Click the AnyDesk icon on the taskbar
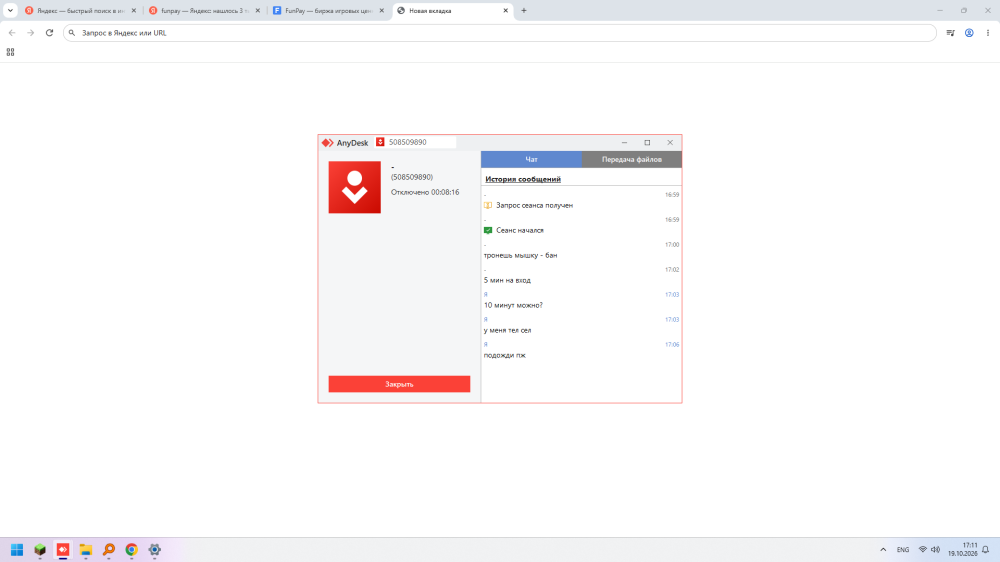The width and height of the screenshot is (1000, 562). [63, 550]
